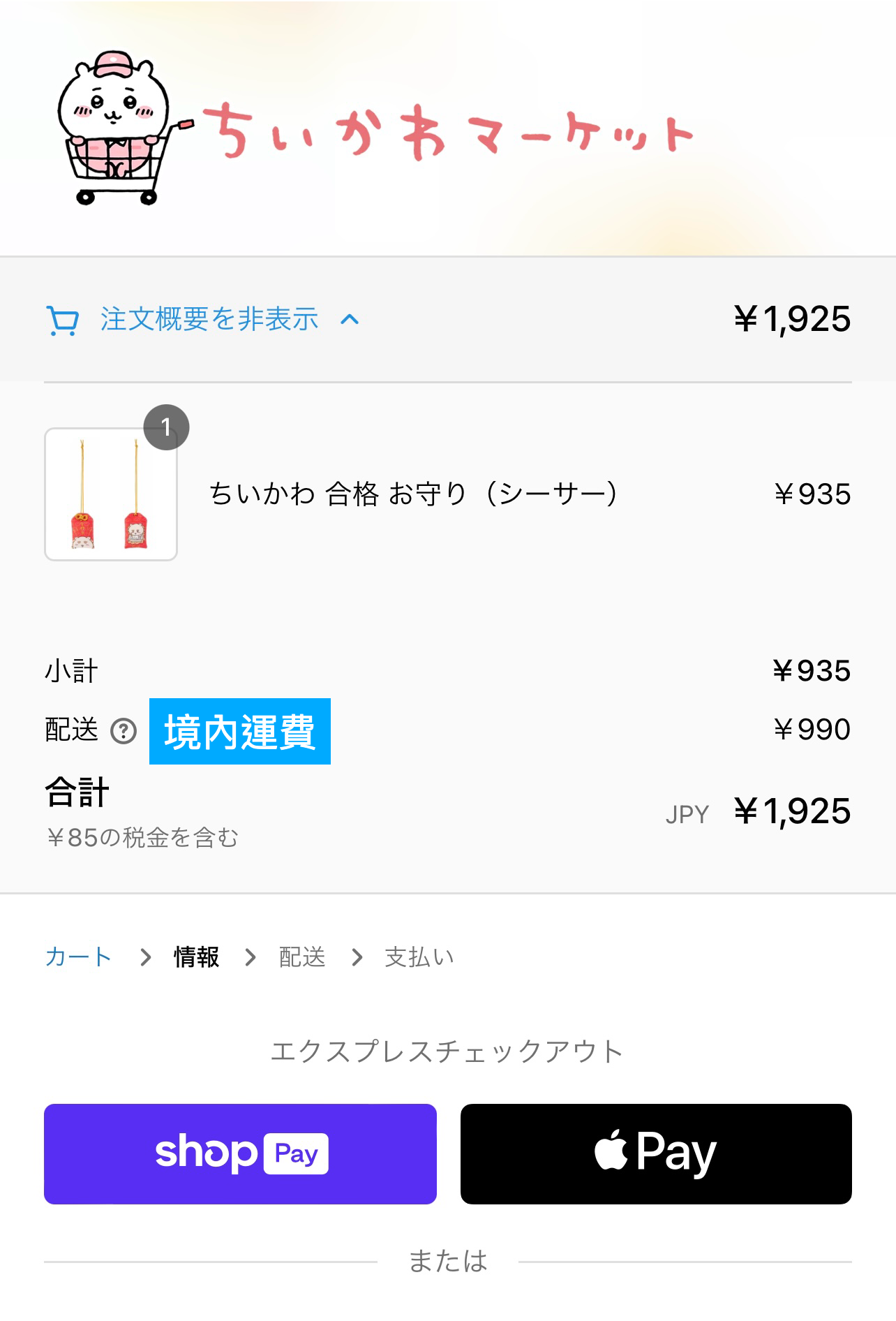Click the shopping cart icon beside 注文概要を非表示
The height and width of the screenshot is (1321, 896).
(62, 320)
